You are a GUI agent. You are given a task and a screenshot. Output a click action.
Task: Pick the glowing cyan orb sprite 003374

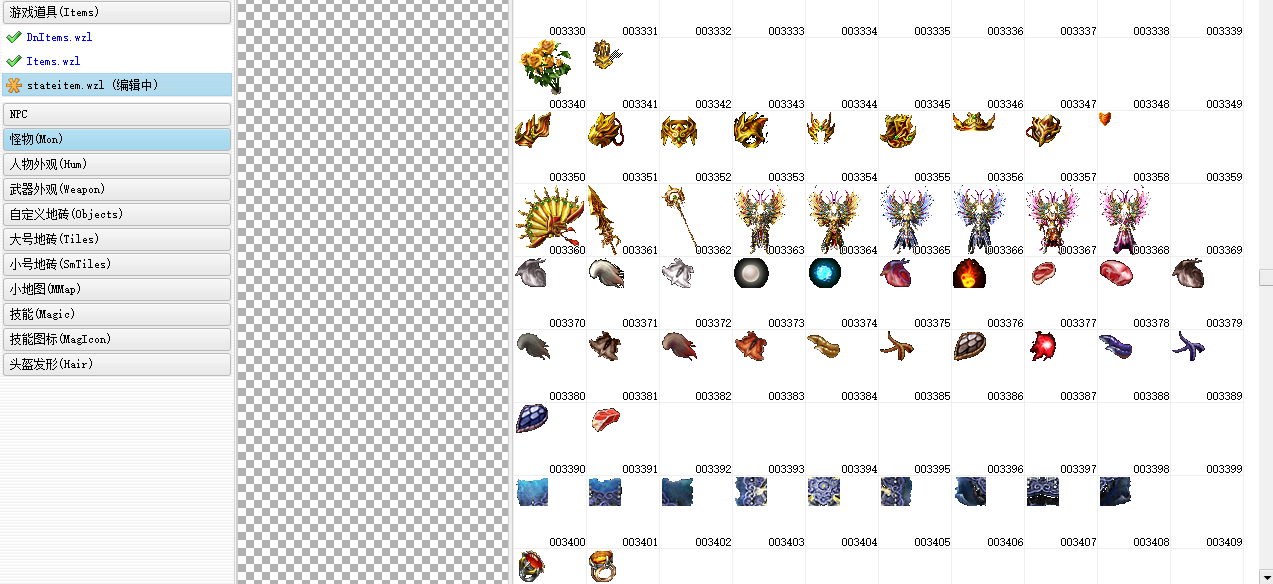pyautogui.click(x=825, y=273)
